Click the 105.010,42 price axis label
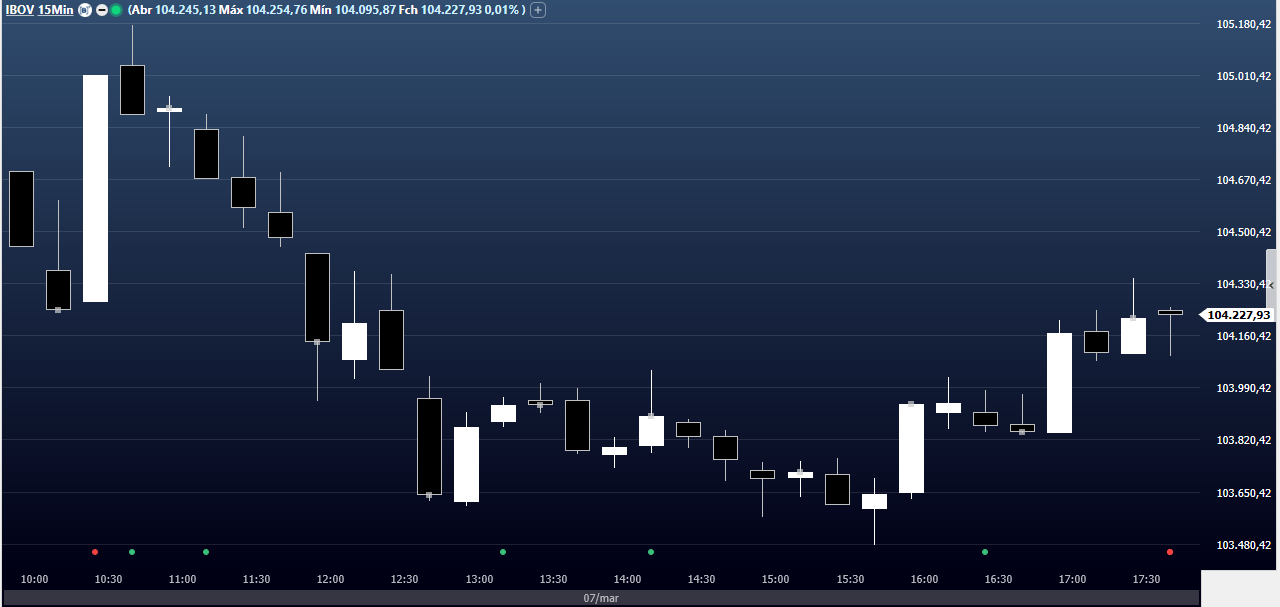The width and height of the screenshot is (1280, 607). click(1243, 76)
